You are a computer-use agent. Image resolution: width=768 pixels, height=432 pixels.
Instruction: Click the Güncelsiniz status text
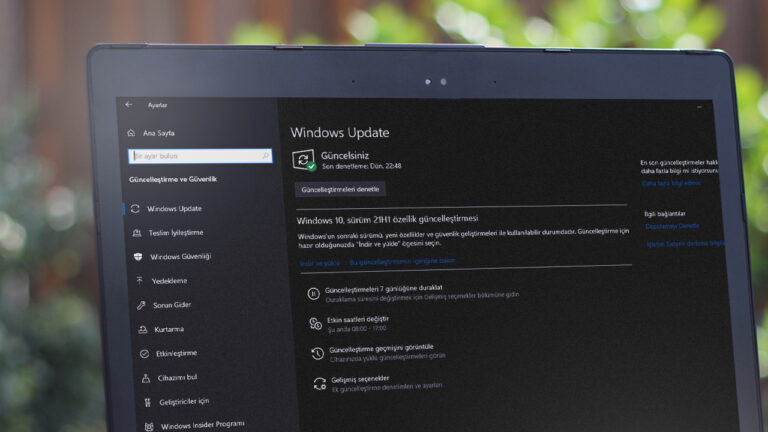pyautogui.click(x=345, y=155)
